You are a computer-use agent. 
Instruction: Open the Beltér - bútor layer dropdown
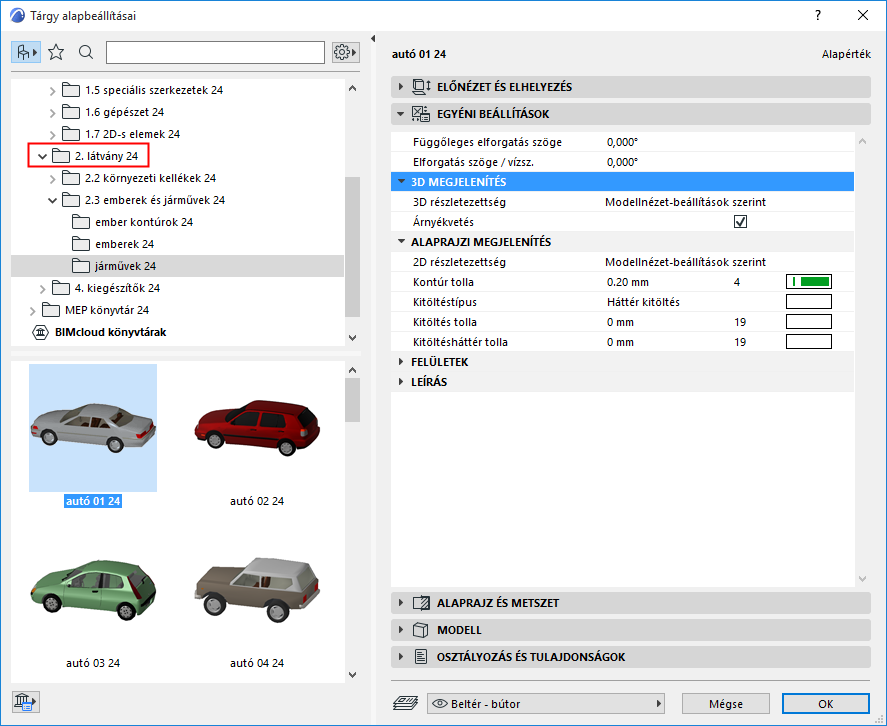click(546, 703)
